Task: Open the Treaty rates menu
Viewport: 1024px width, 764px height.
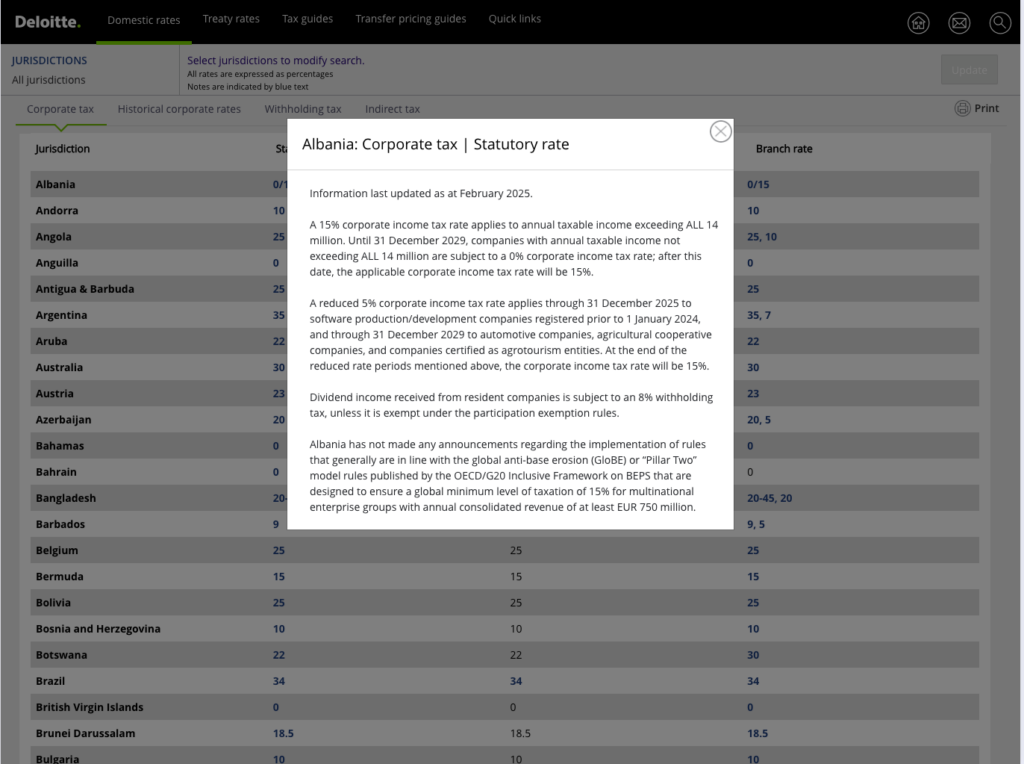Action: [231, 19]
